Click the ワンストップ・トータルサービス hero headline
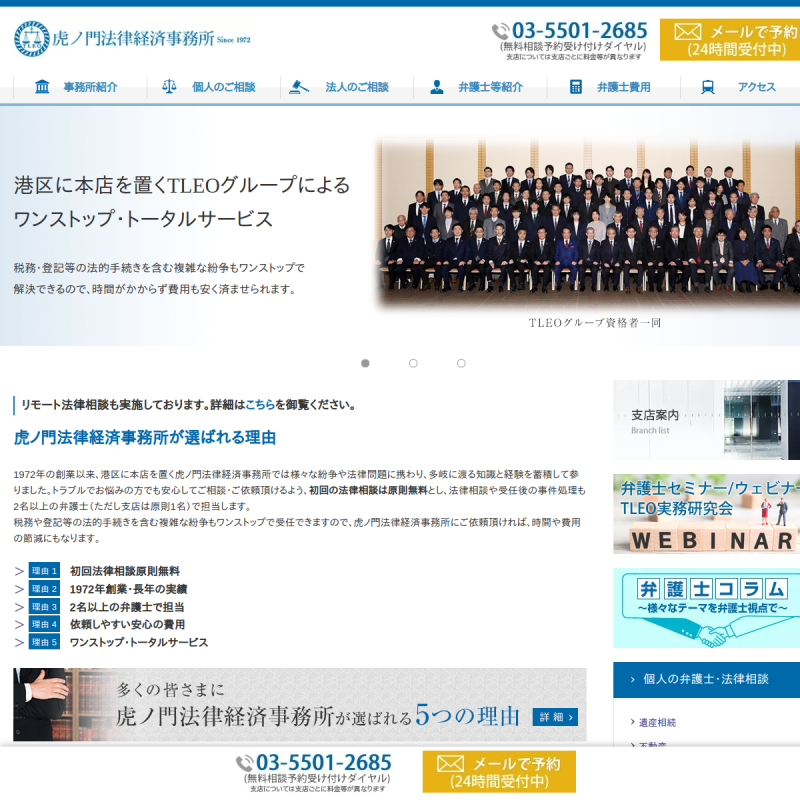This screenshot has width=800, height=800. click(143, 219)
